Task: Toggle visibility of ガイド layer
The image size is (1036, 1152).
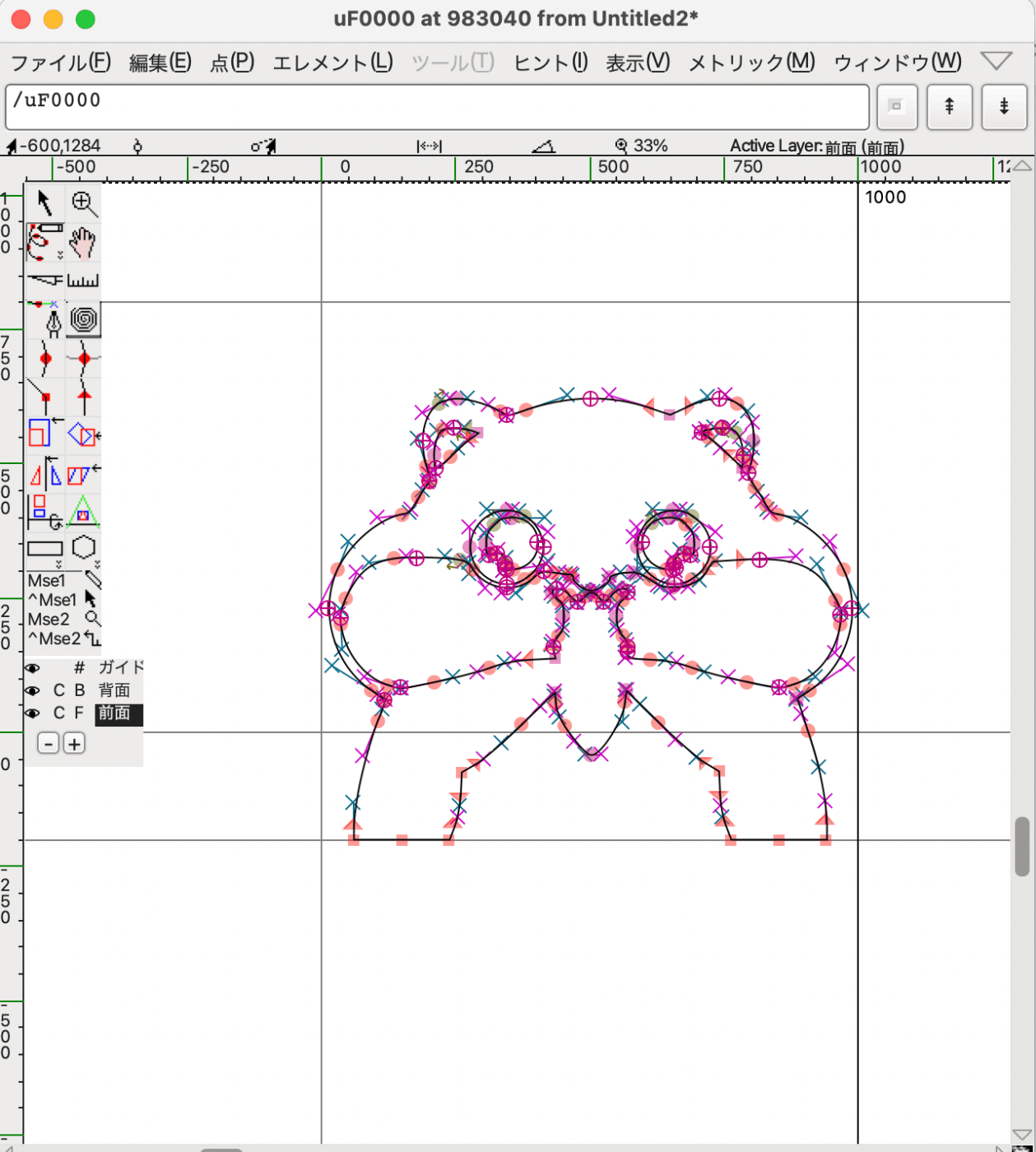Action: [32, 668]
